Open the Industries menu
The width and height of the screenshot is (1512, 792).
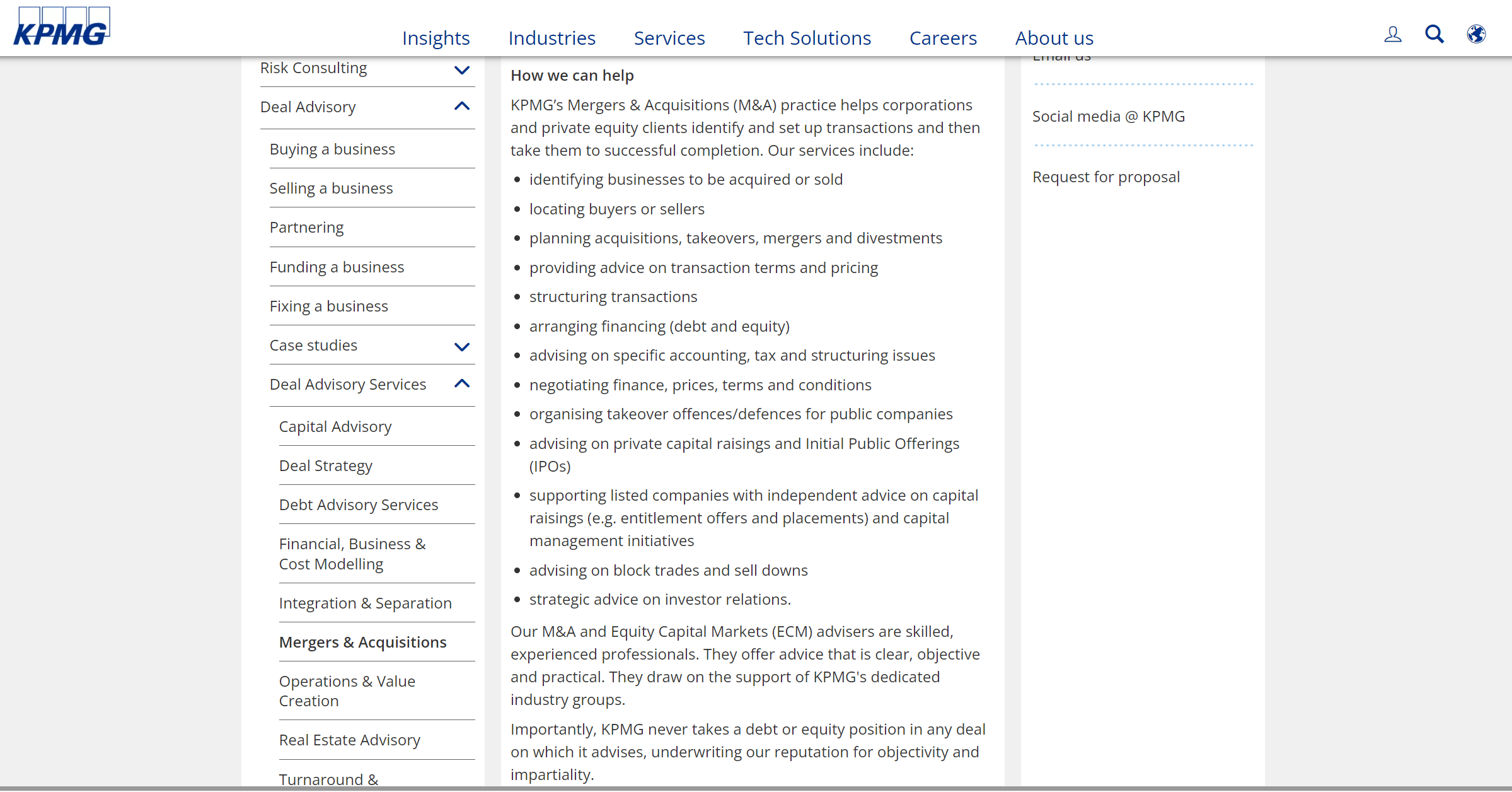(x=552, y=38)
